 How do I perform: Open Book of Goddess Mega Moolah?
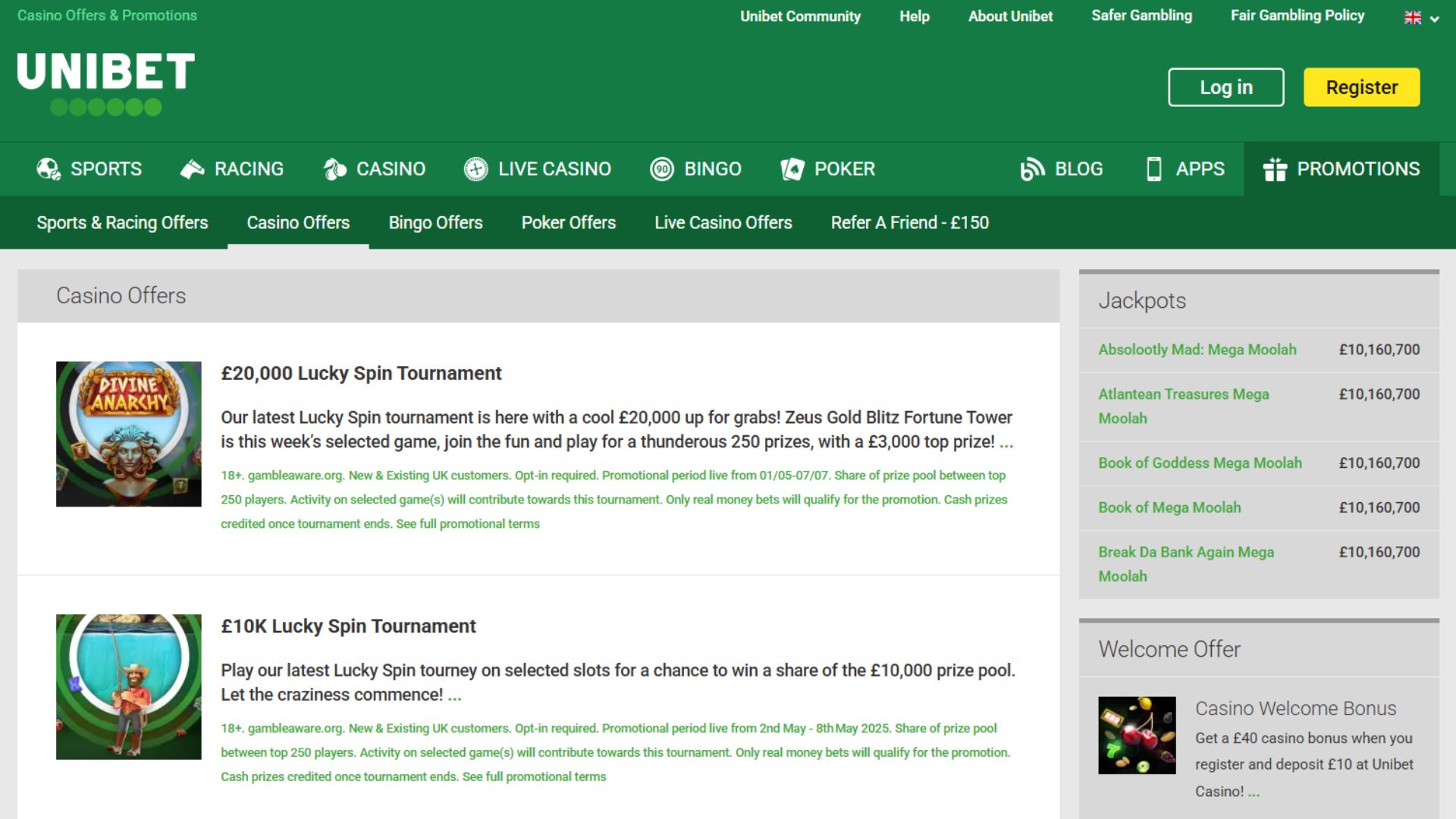[1200, 463]
